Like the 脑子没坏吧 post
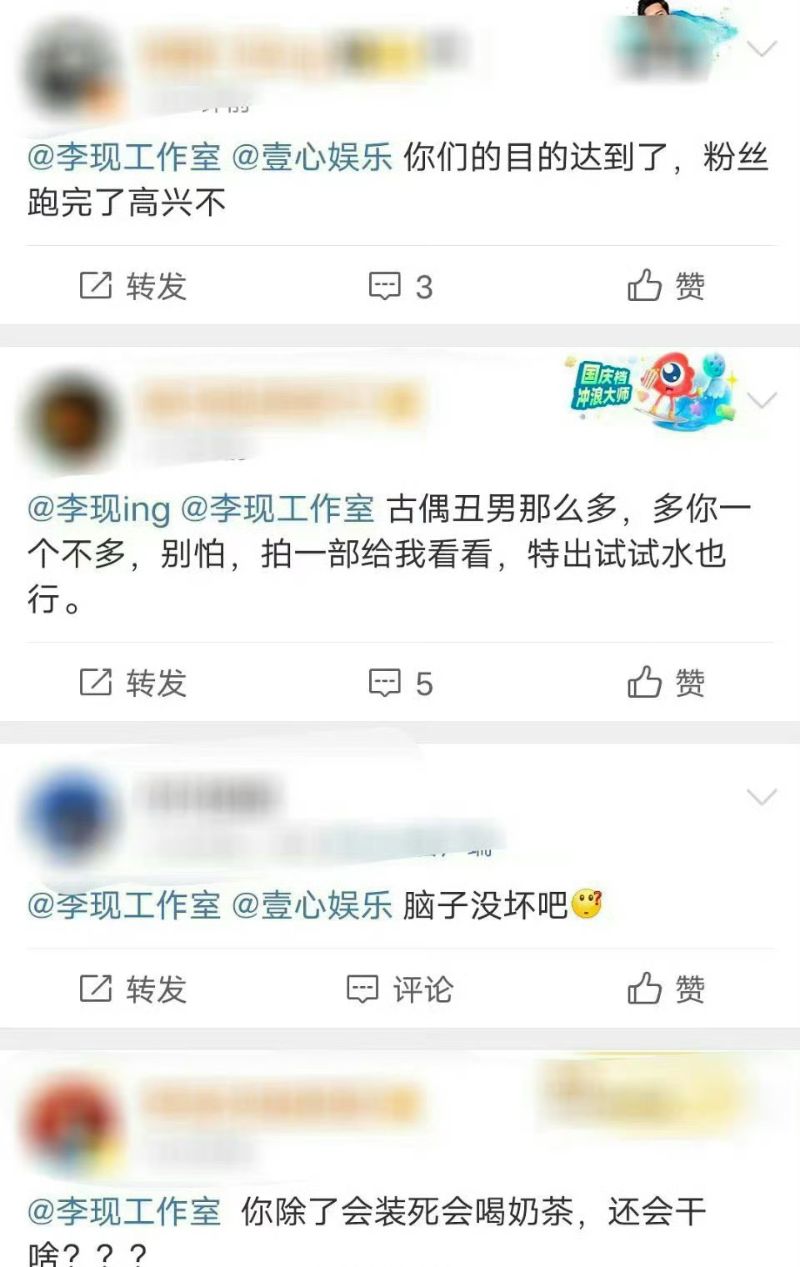This screenshot has width=800, height=1267. (666, 989)
